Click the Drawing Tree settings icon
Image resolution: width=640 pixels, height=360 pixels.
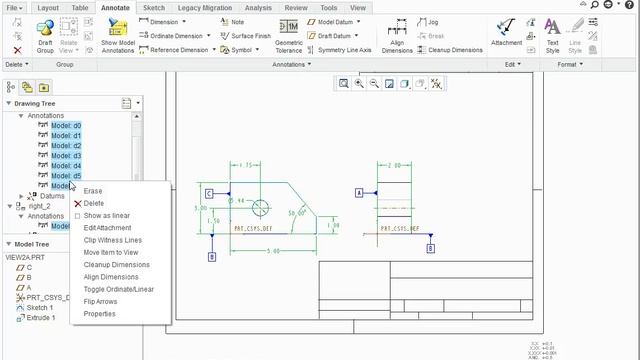127,103
